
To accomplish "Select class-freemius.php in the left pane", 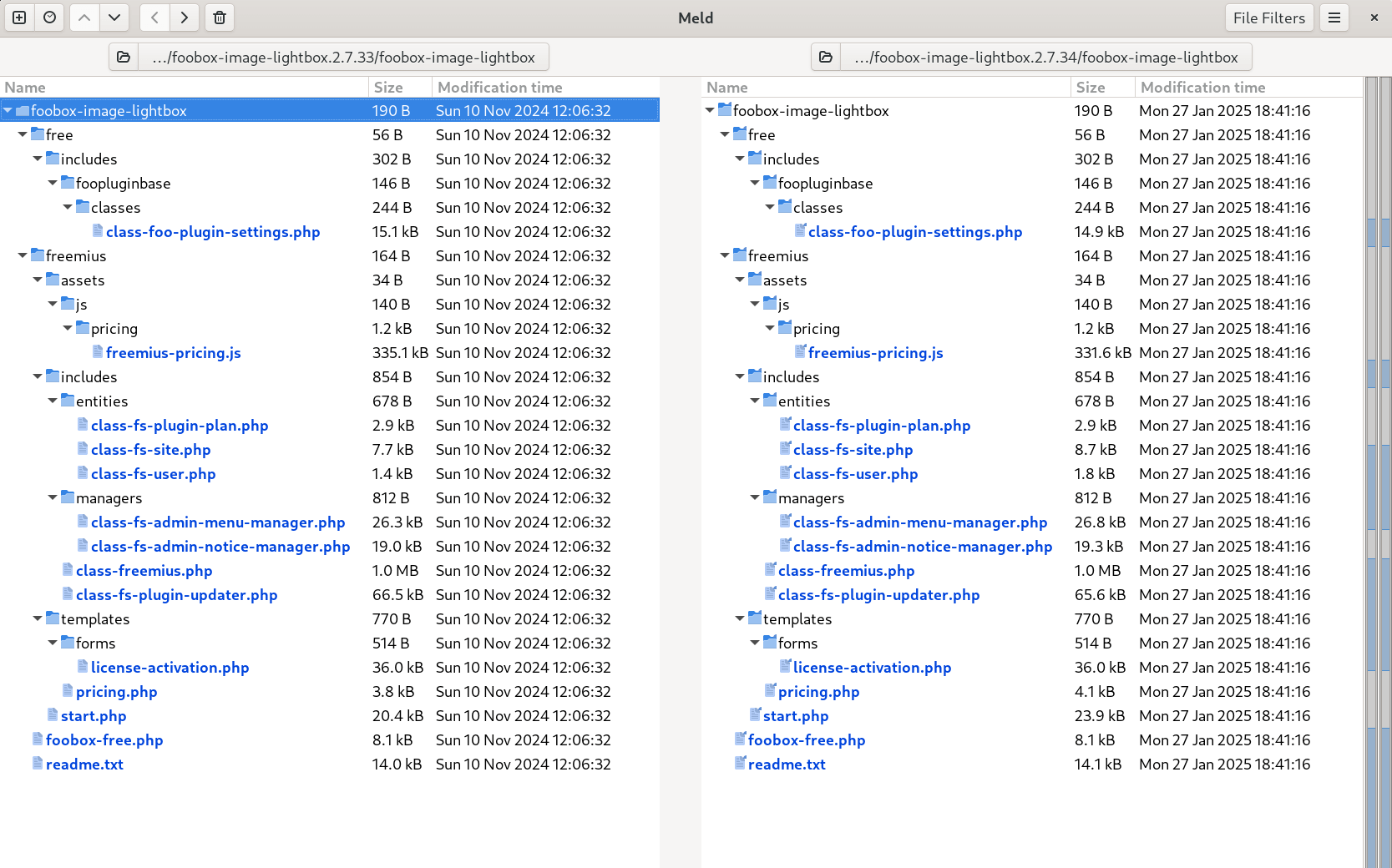I will tap(144, 571).
